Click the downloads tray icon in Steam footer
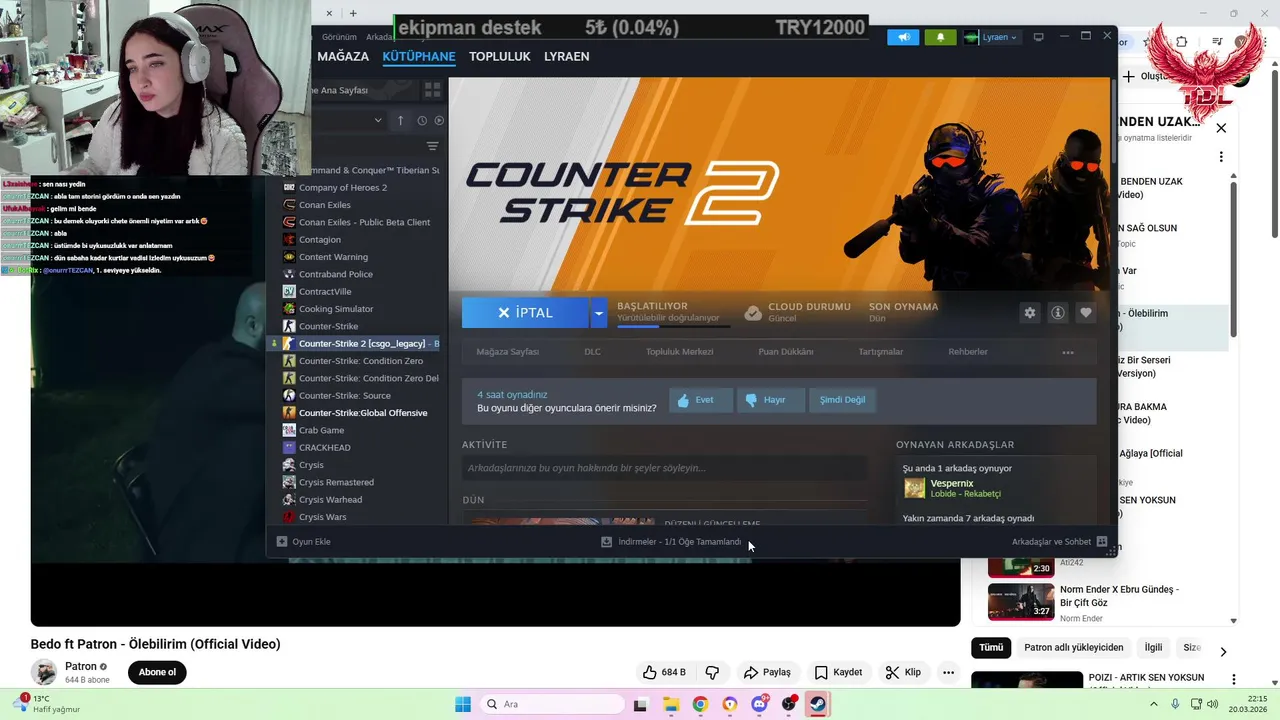 coord(606,542)
